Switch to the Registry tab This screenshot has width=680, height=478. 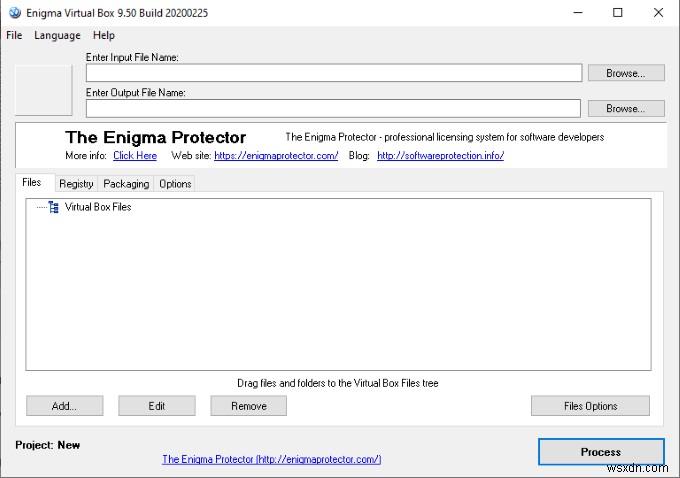(x=76, y=184)
